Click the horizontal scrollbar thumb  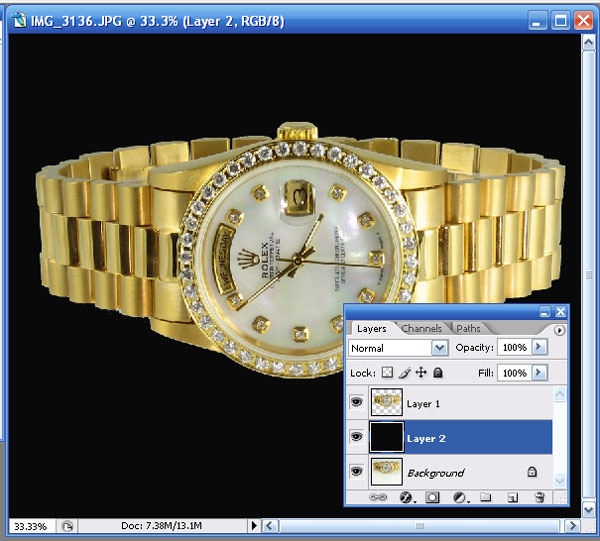coord(420,526)
